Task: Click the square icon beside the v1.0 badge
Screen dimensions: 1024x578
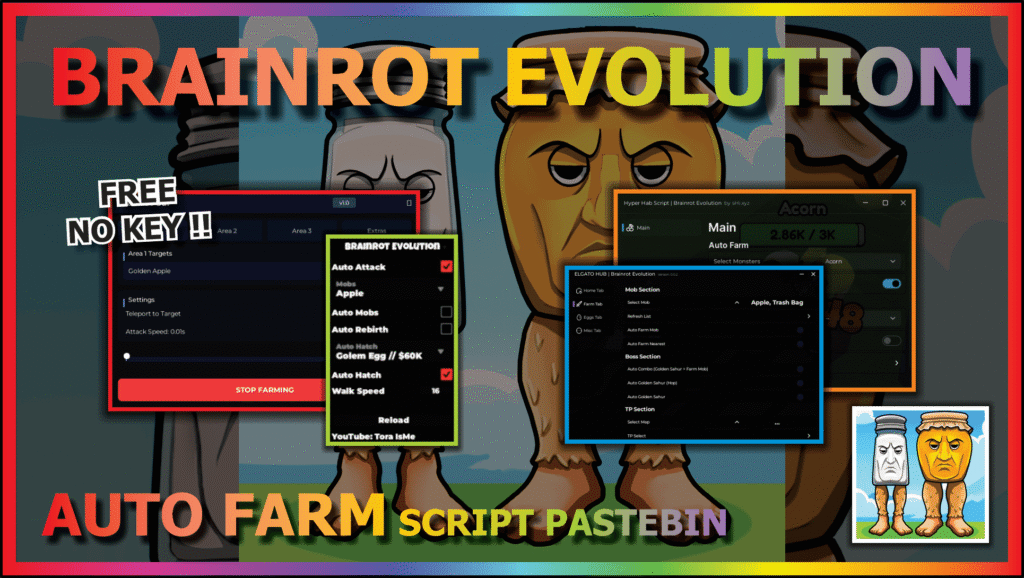Action: tap(409, 203)
